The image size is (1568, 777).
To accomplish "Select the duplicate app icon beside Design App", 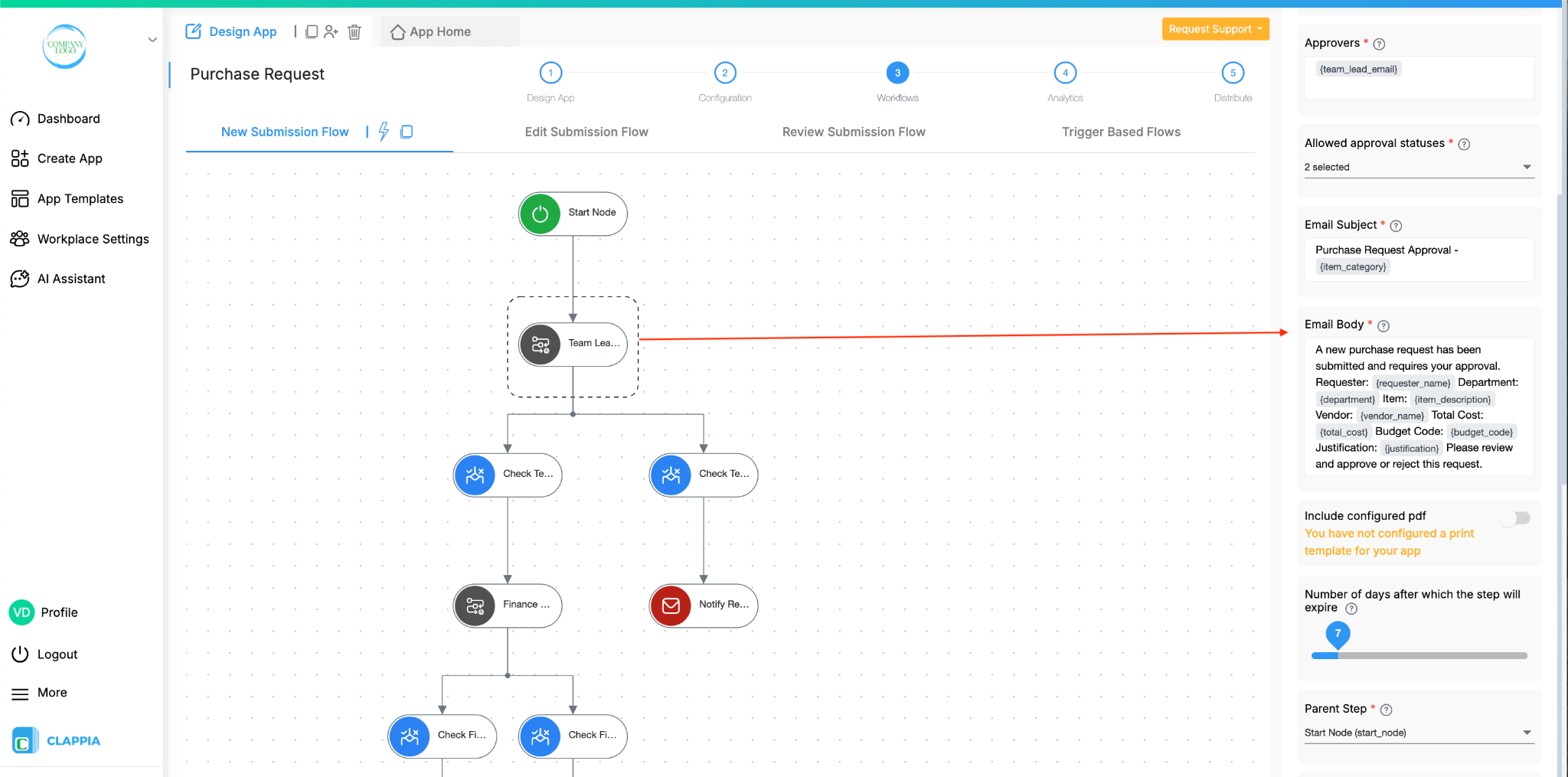I will pyautogui.click(x=312, y=31).
